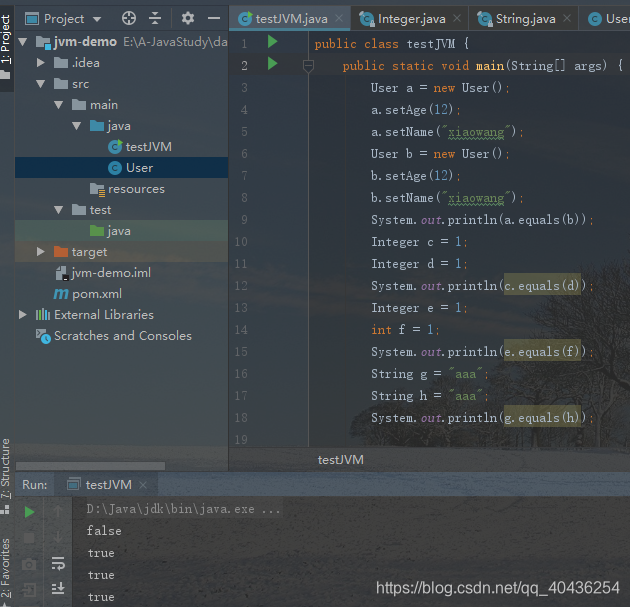630x607 pixels.
Task: Run main method from line 2 gutter arrow
Action: 272,63
